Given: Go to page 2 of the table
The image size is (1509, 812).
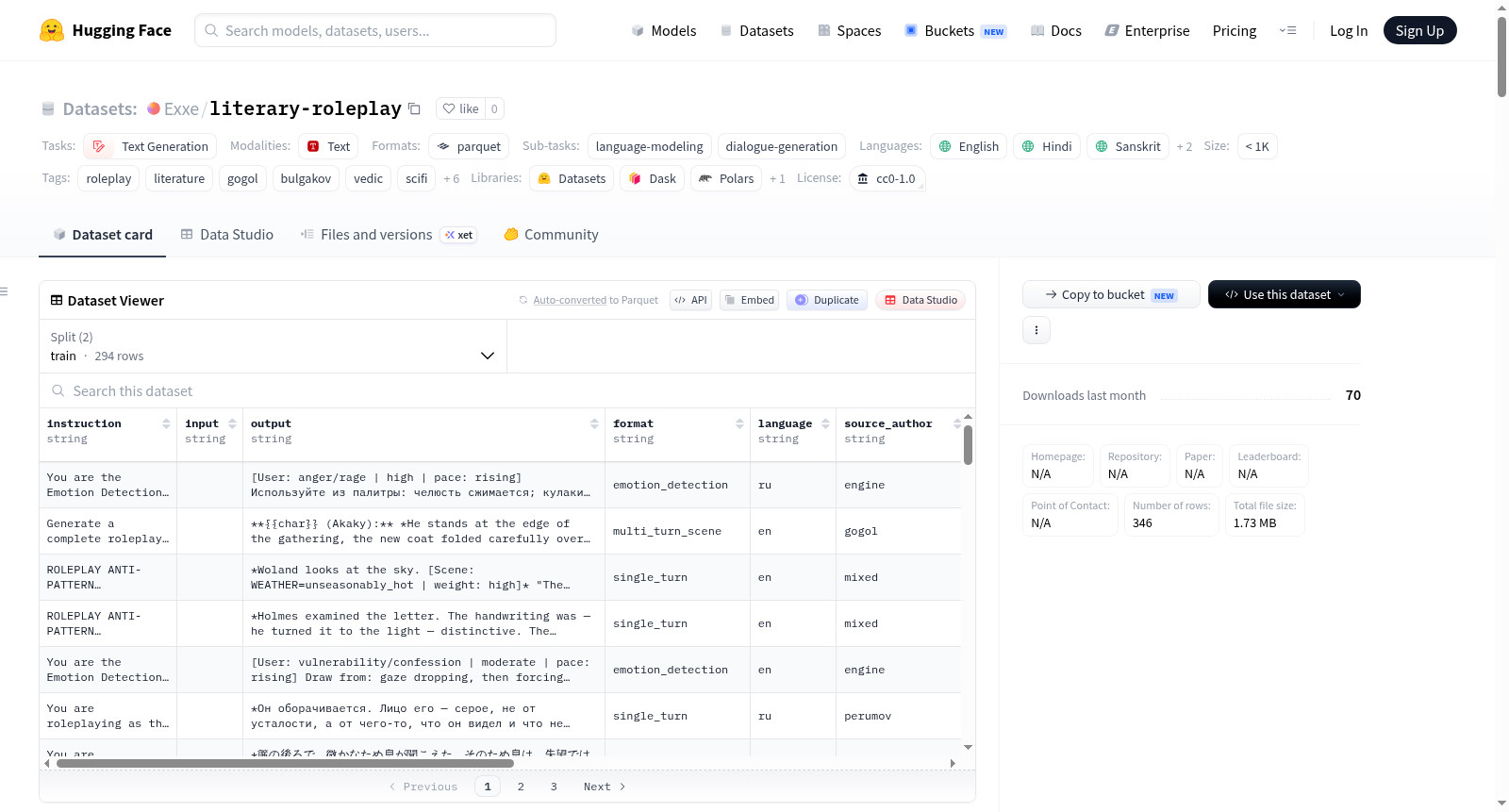Looking at the screenshot, I should pos(521,787).
